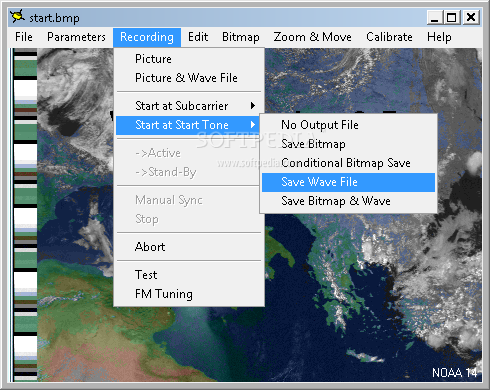Open the Zoom & Move menu
This screenshot has width=490, height=390.
tap(312, 37)
